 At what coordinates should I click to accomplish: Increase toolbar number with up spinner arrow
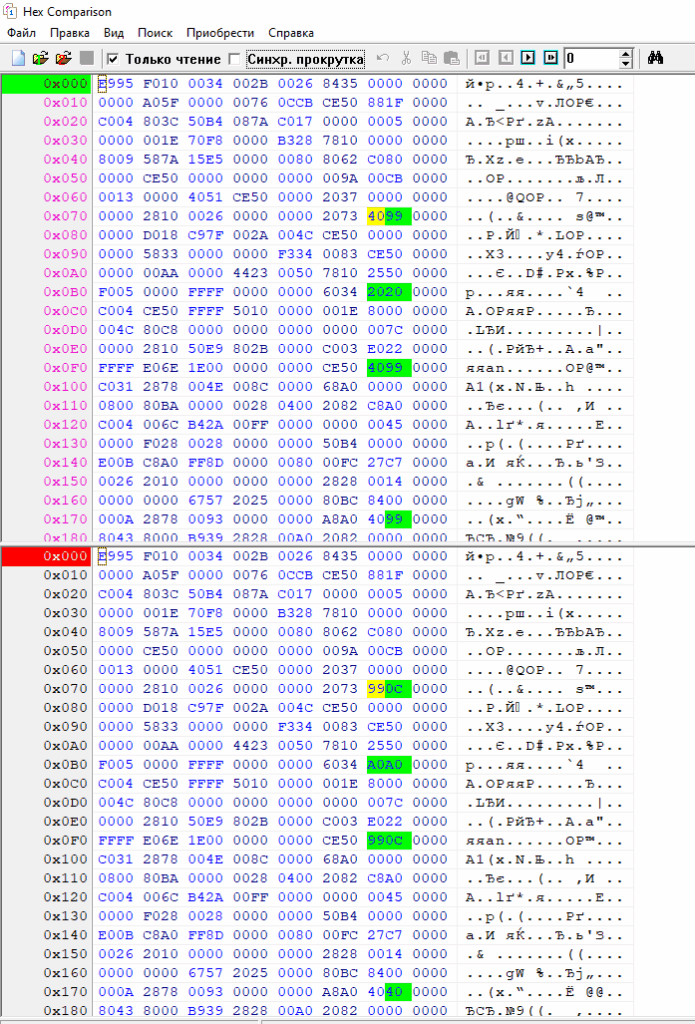coord(626,54)
